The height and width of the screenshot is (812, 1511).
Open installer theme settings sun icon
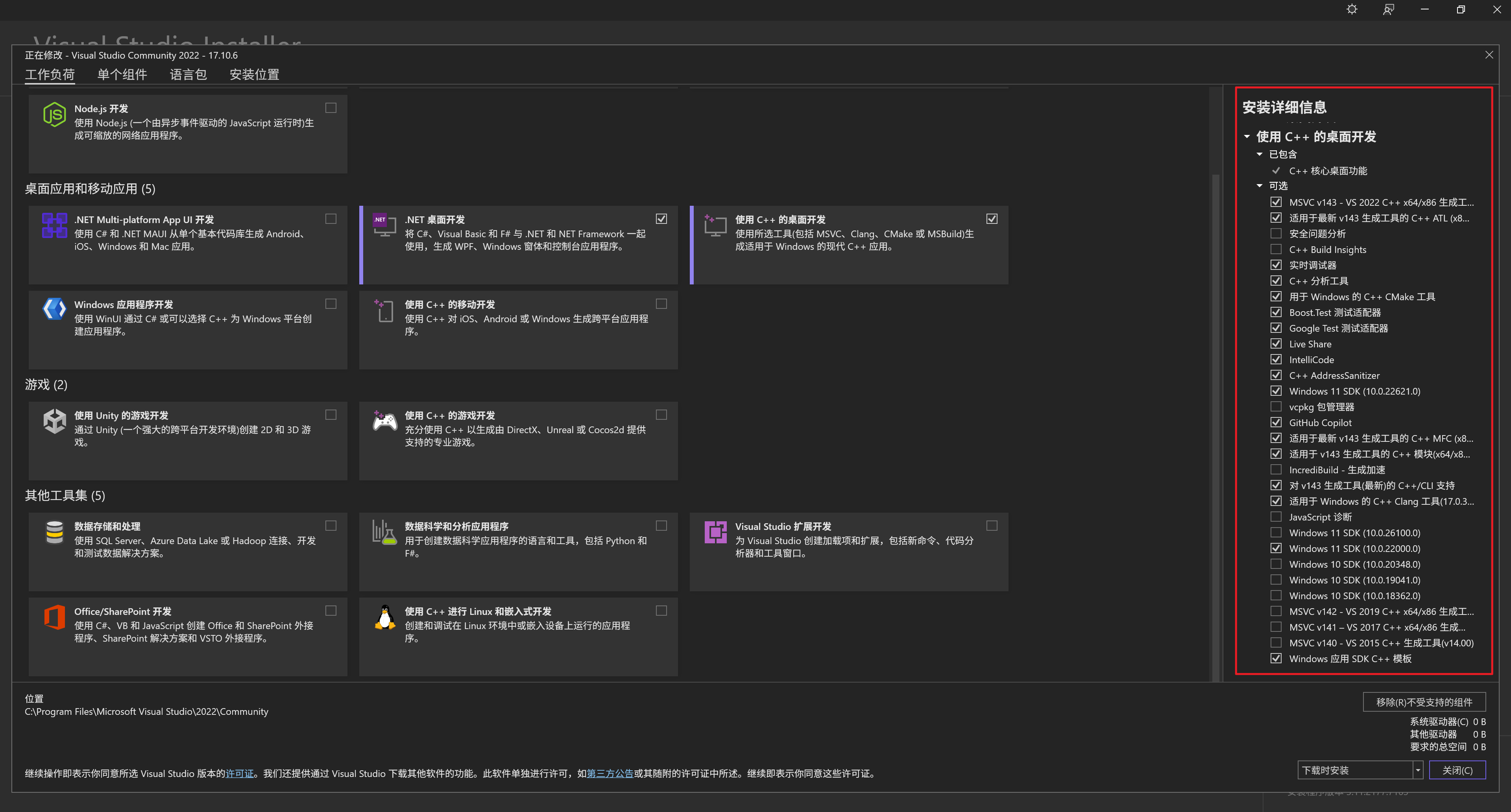tap(1352, 9)
